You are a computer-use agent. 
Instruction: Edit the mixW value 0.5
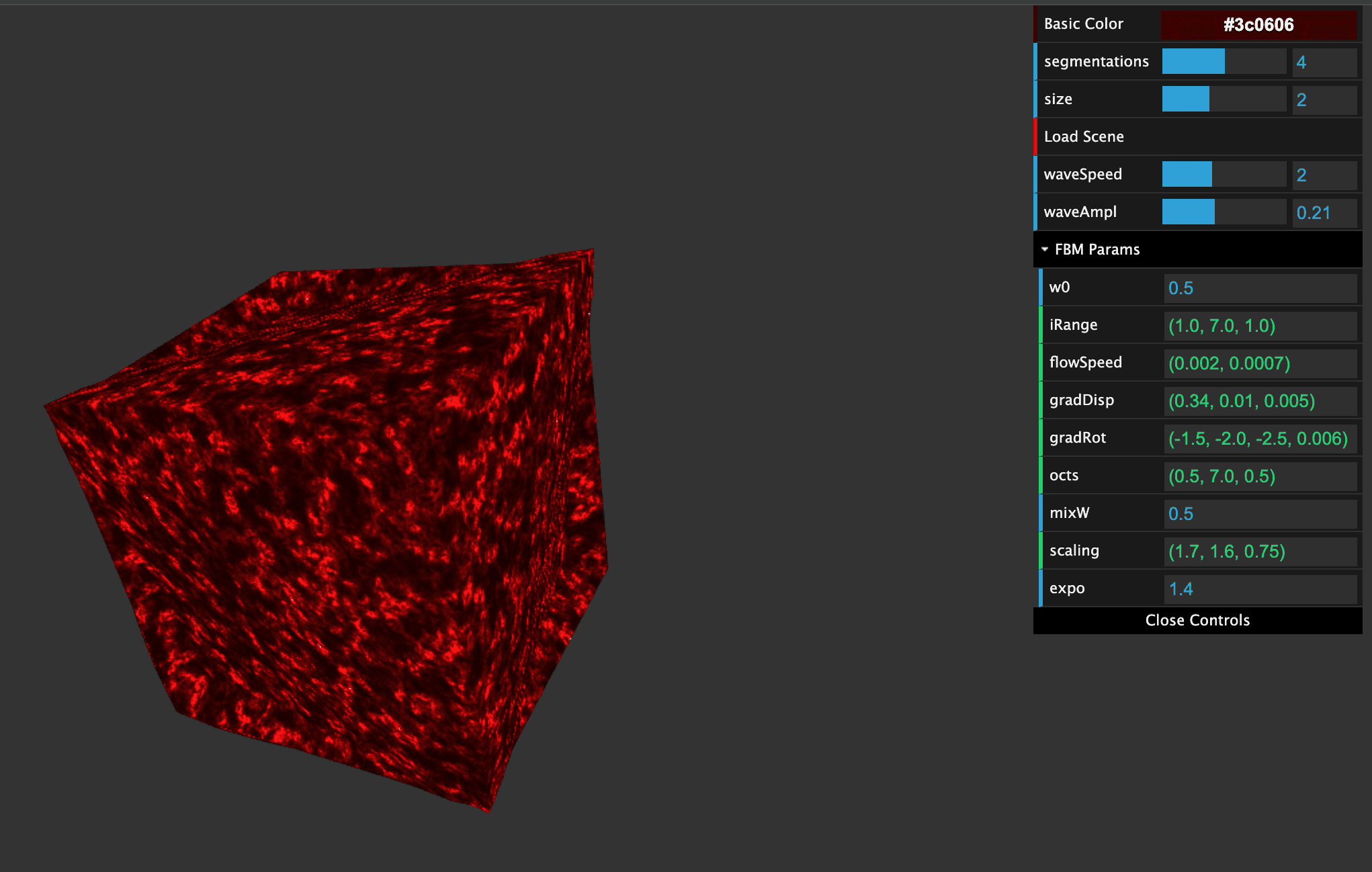(1260, 513)
